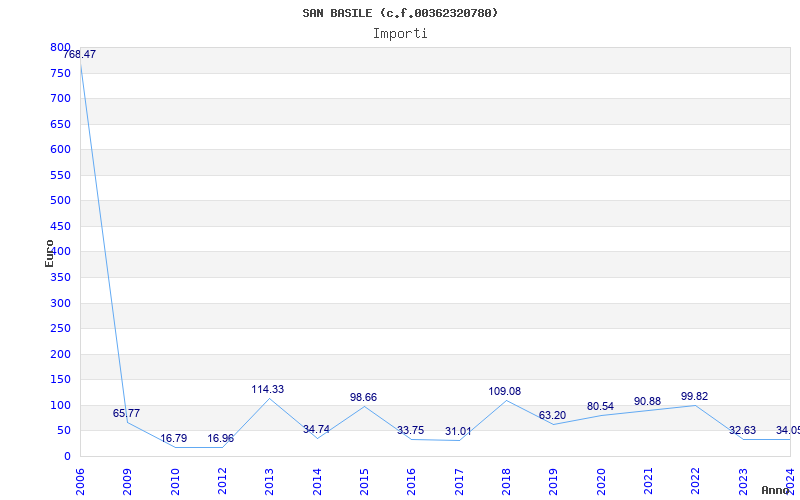Click the 2016 x-axis label
The height and width of the screenshot is (500, 800).
[411, 481]
